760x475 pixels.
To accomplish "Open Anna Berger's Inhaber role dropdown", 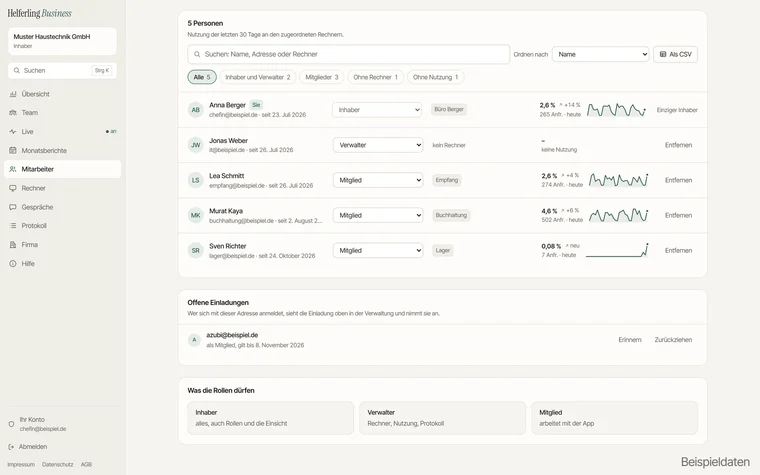I will 377,110.
